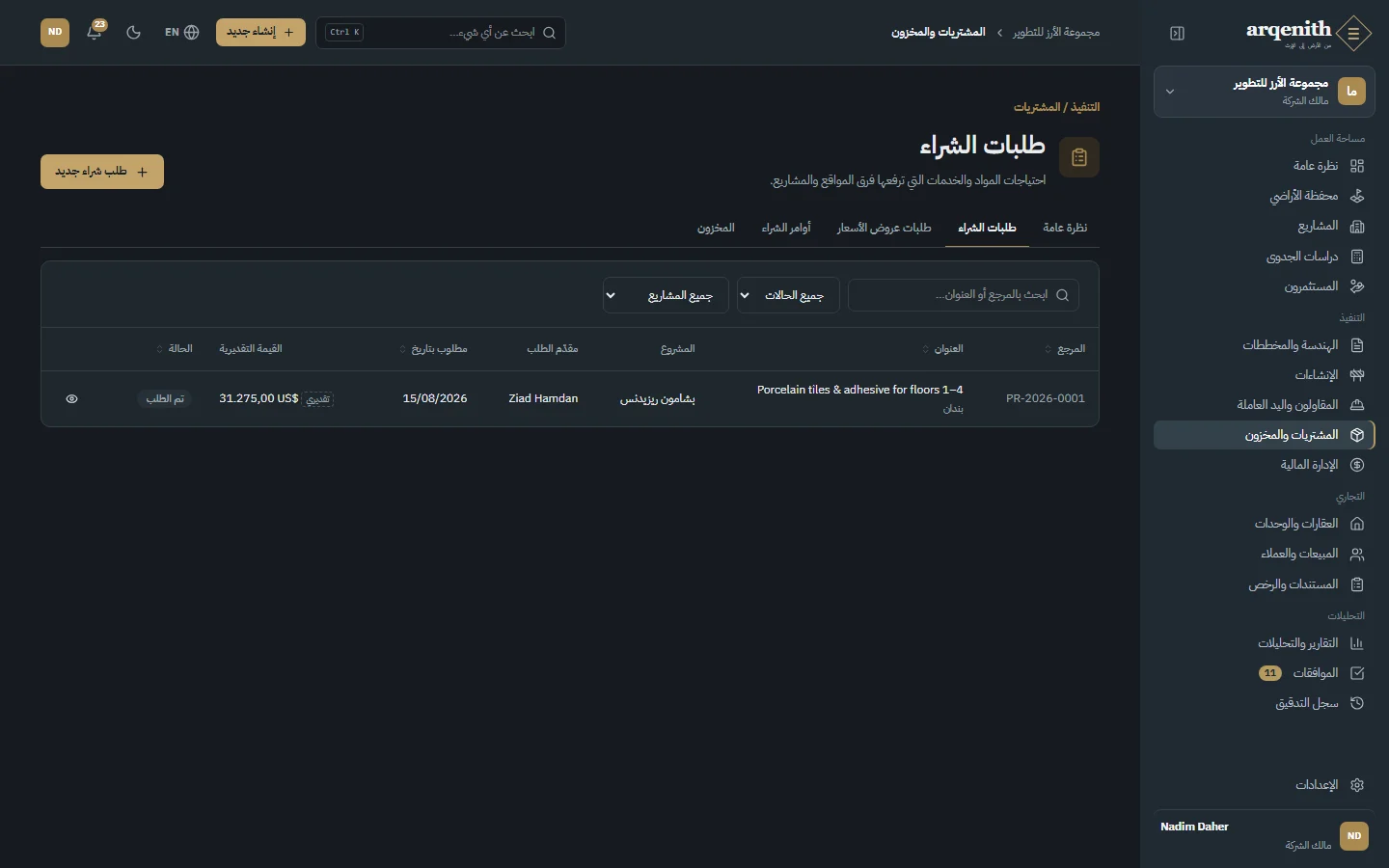This screenshot has width=1389, height=868.
Task: Open سجل التدقيق in sidebar
Action: tap(1265, 703)
